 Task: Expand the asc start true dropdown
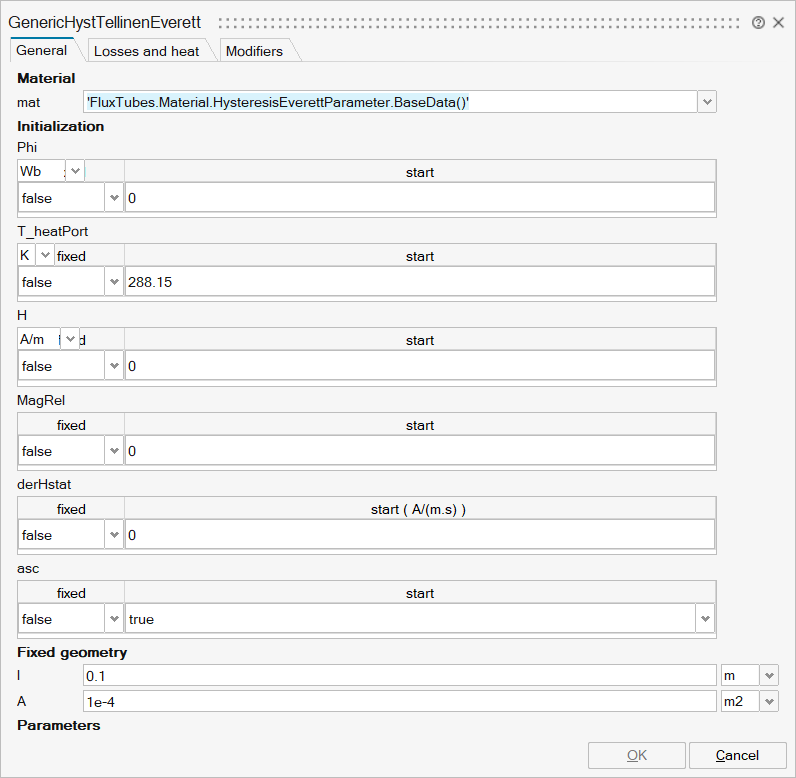coord(705,619)
